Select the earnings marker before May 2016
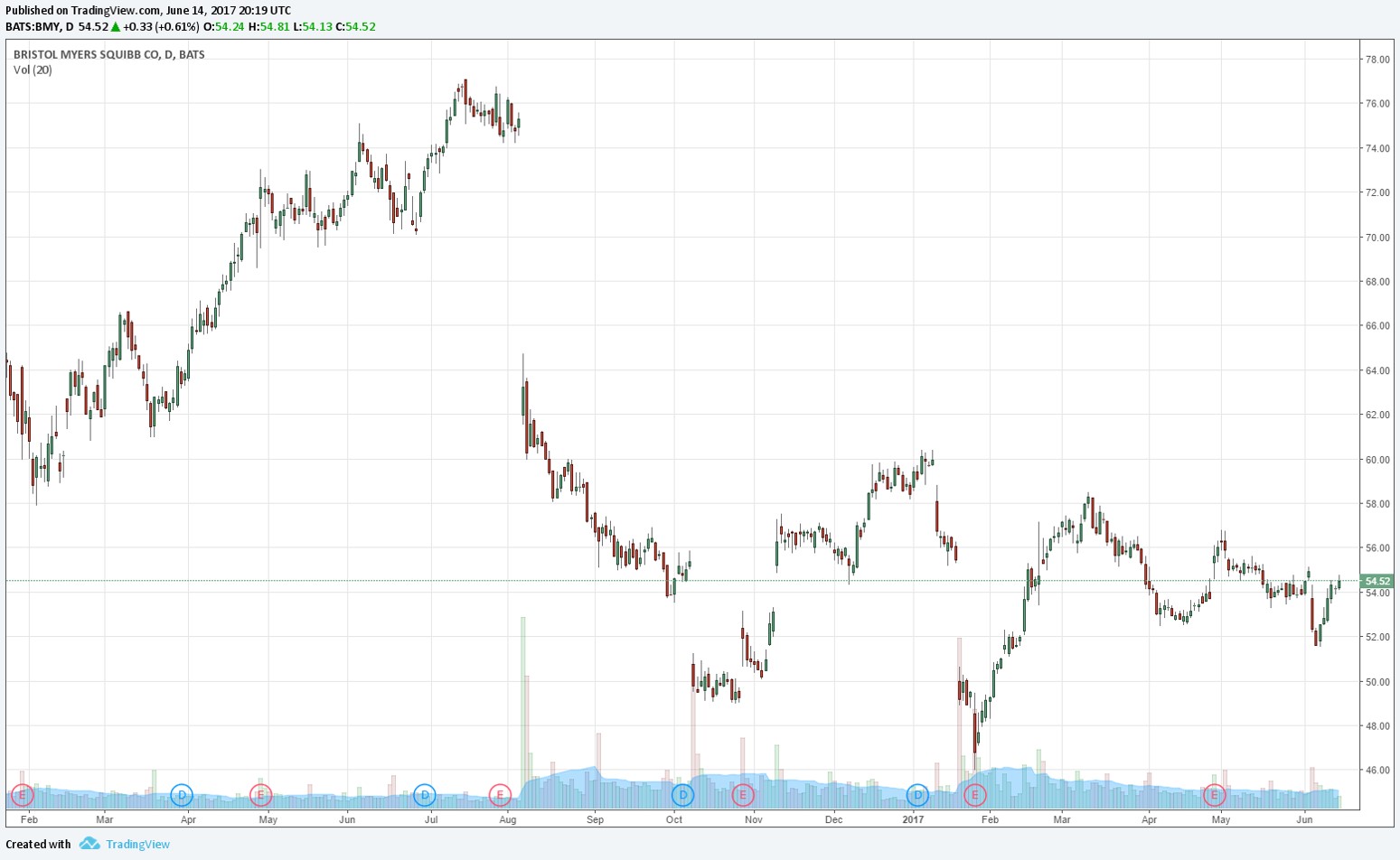The width and height of the screenshot is (1400, 860). pyautogui.click(x=260, y=795)
